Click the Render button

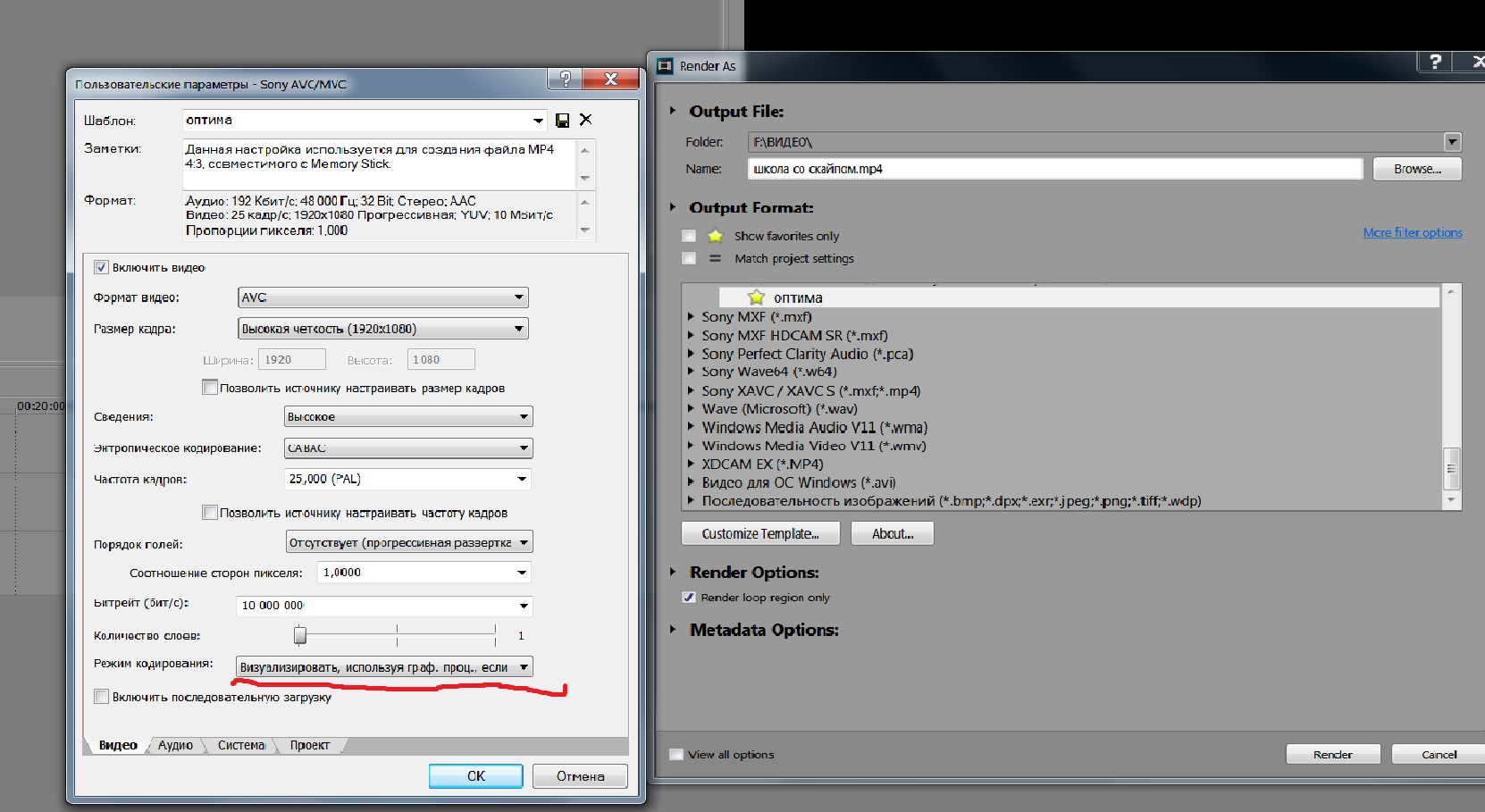[x=1333, y=755]
